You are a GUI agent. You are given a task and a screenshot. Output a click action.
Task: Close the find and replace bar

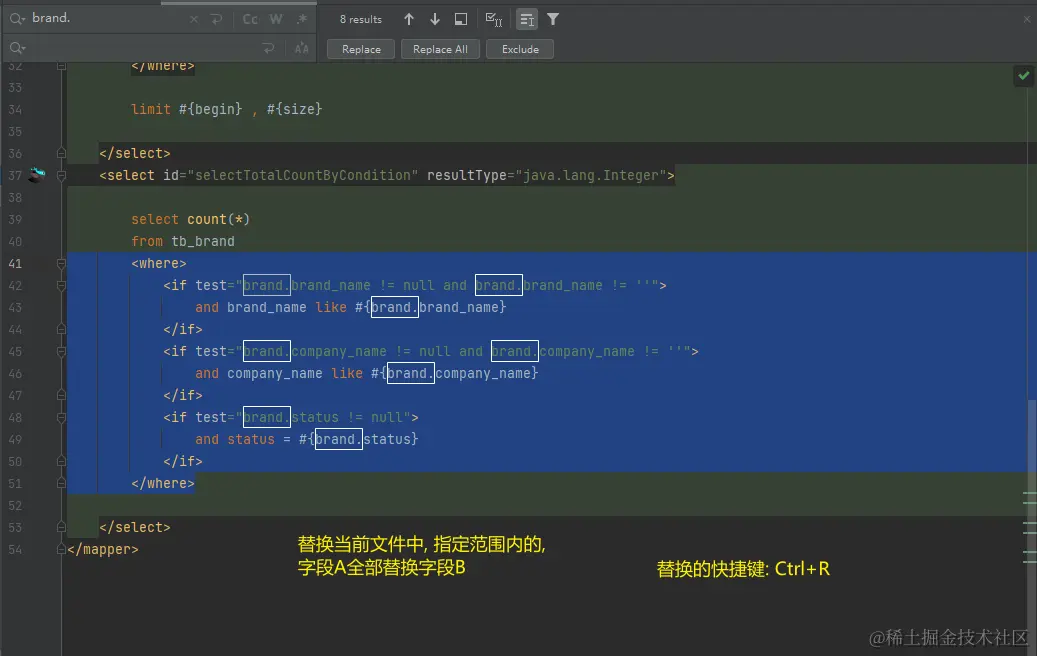pos(1027,19)
